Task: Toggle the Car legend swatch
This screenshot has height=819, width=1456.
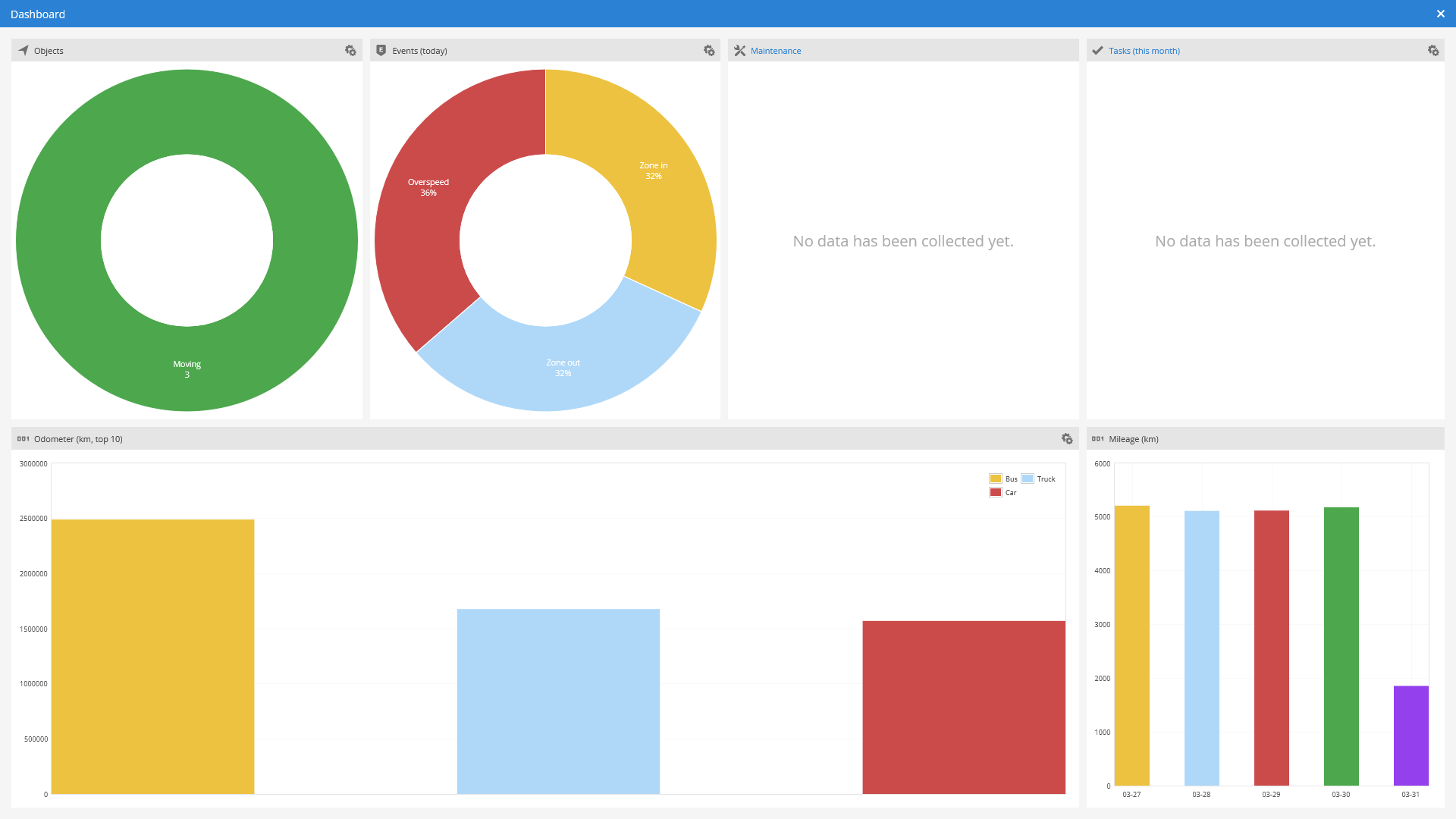Action: 996,492
